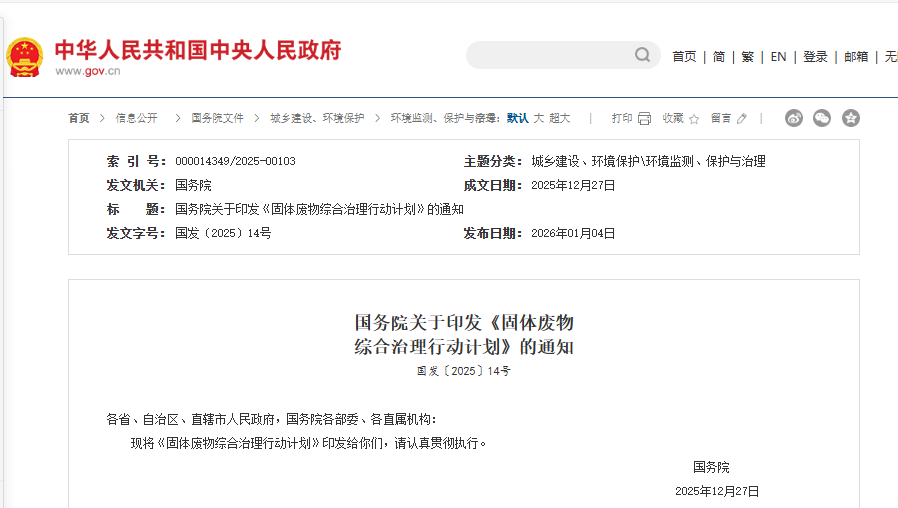
Task: Open 信息公开 in the breadcrumb
Action: click(136, 118)
